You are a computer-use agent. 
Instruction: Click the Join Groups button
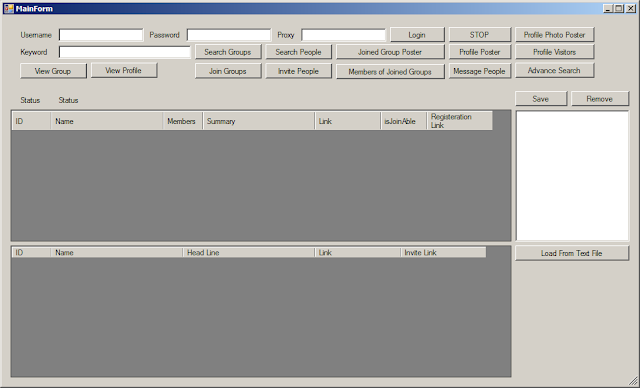point(228,71)
